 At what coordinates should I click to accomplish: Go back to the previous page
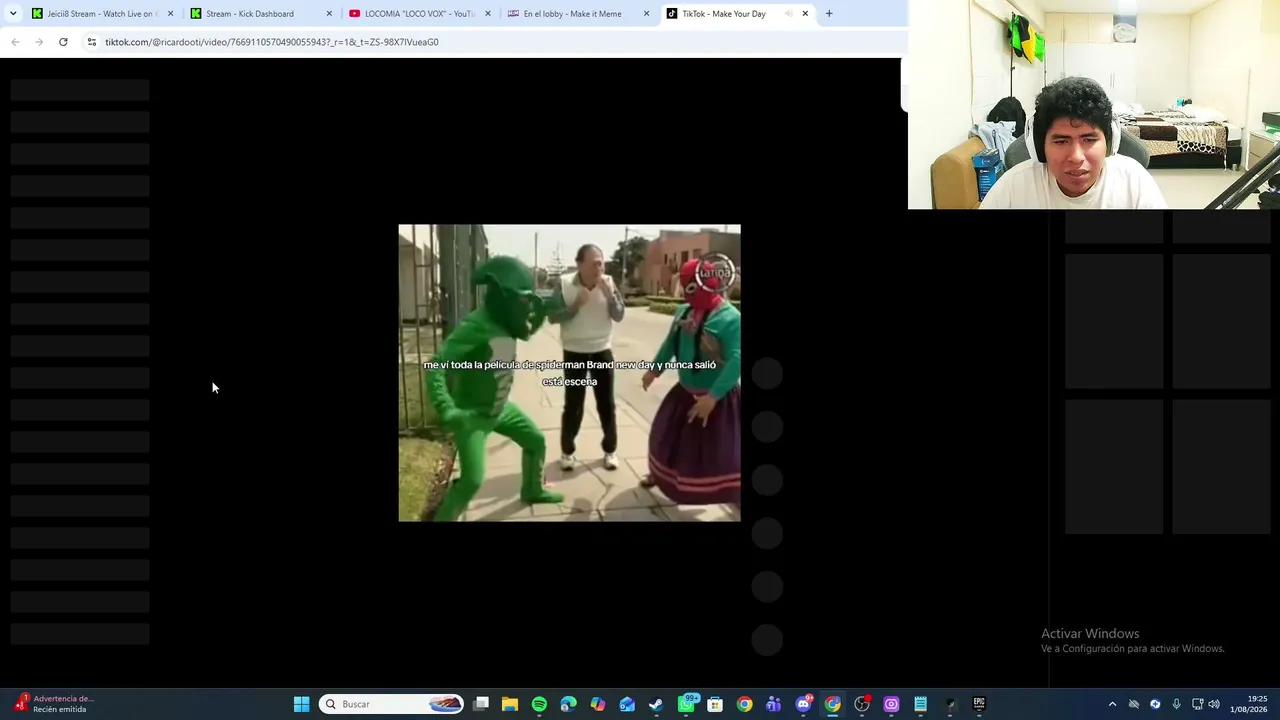(x=15, y=42)
